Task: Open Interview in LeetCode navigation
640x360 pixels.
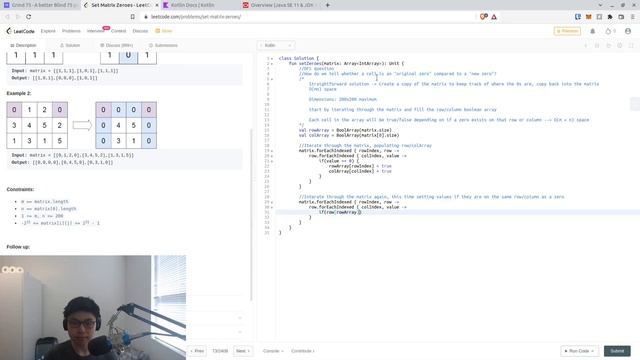Action: point(95,31)
